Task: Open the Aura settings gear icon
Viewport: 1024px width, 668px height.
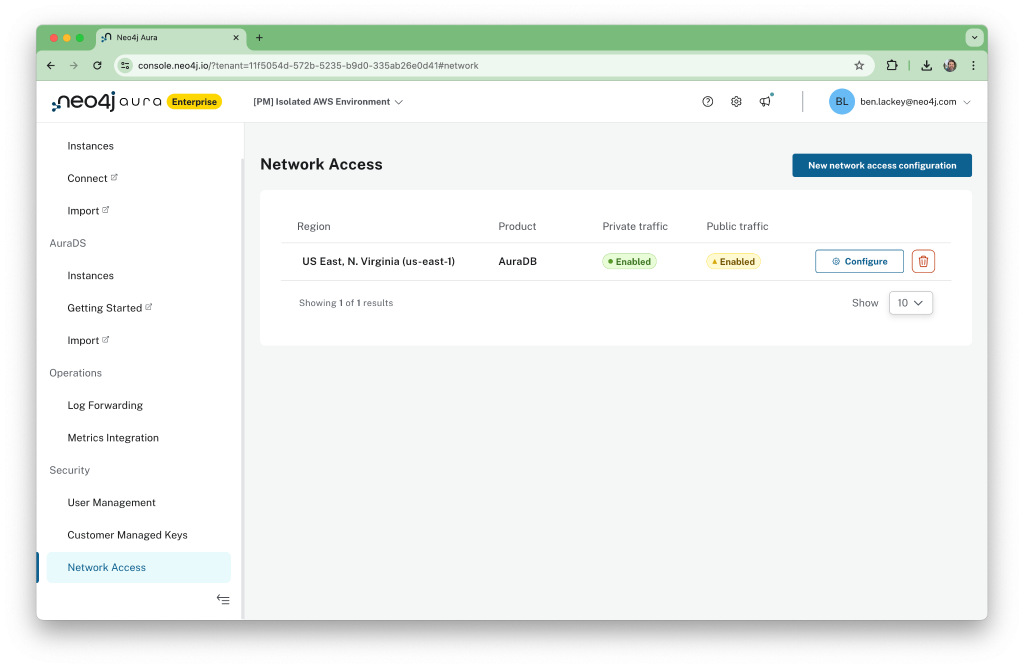Action: [736, 101]
